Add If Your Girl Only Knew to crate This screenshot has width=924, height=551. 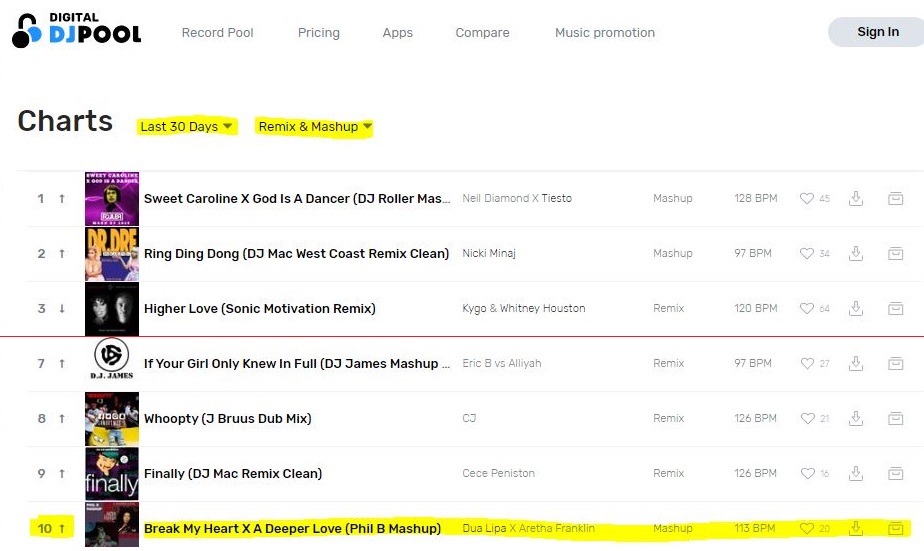[x=896, y=364]
